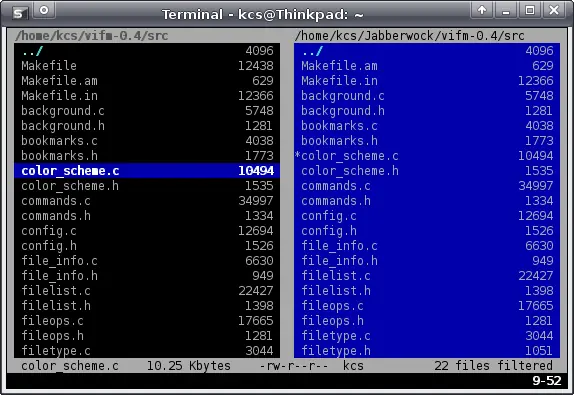This screenshot has width=574, height=395.
Task: Select background.h in the right pane
Action: point(427,111)
